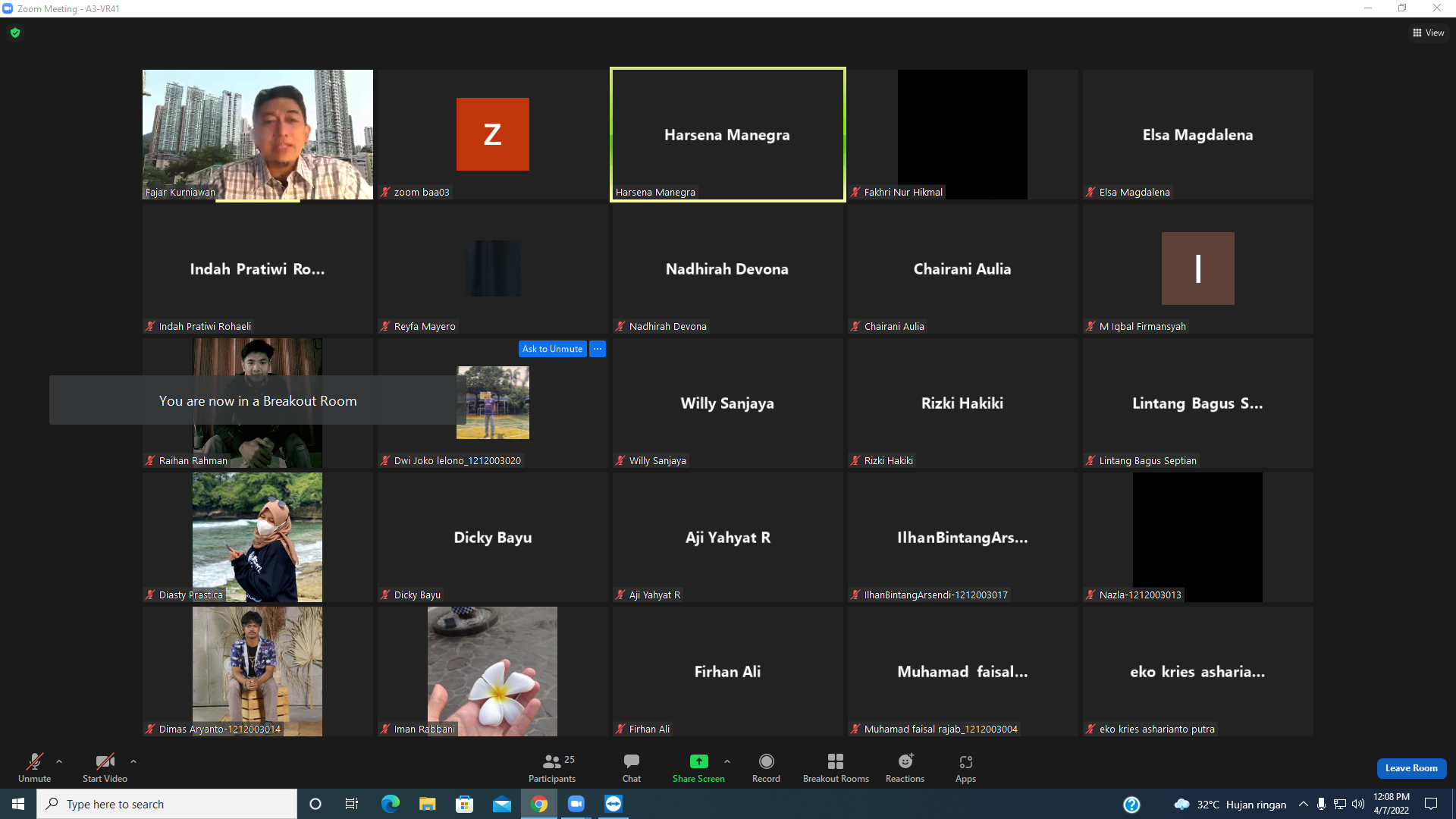Click the orange Z avatar of zoom baa03
The height and width of the screenshot is (819, 1456).
click(x=492, y=134)
